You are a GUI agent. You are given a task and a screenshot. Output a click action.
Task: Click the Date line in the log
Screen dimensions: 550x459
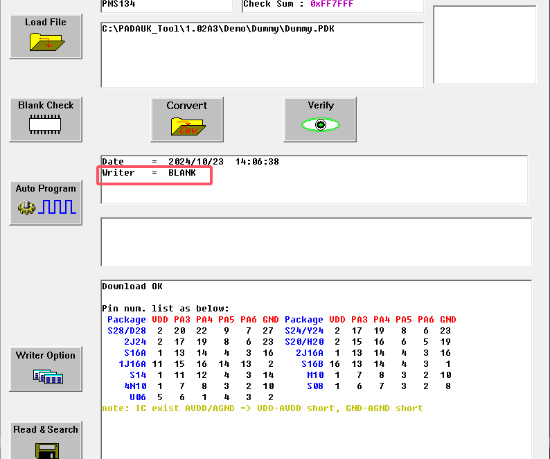tap(190, 162)
